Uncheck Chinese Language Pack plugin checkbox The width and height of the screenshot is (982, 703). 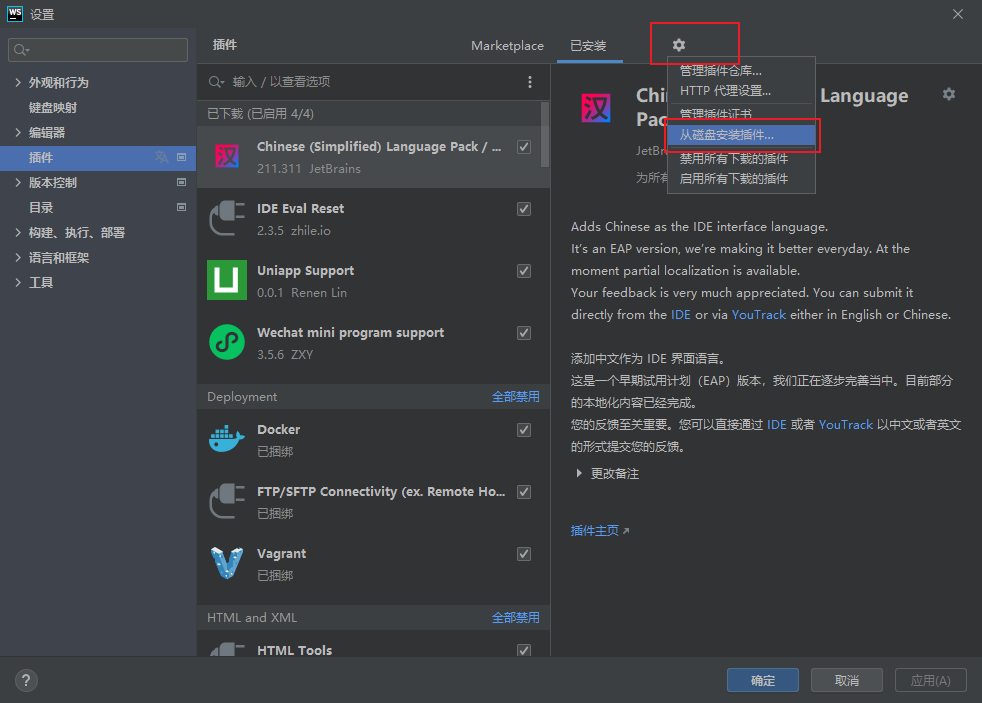click(524, 147)
